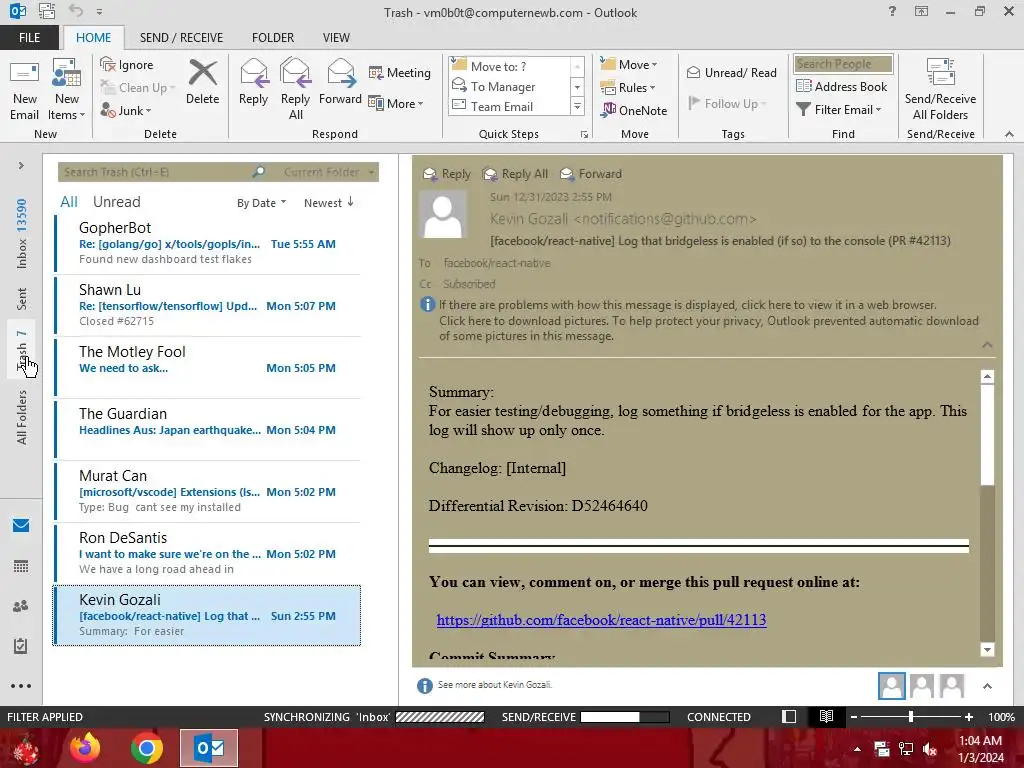Screen dimensions: 1024x768
Task: Collapse the ribbon
Action: point(1009,134)
